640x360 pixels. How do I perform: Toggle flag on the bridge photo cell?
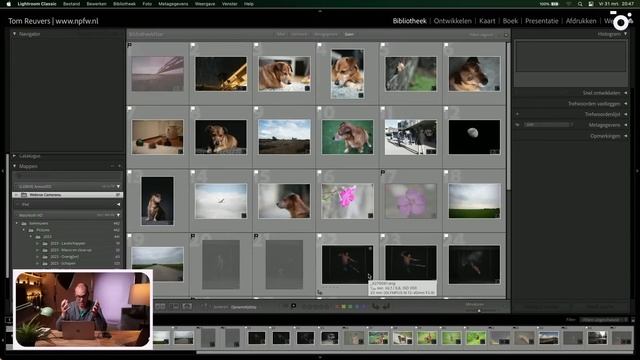pyautogui.click(x=130, y=45)
